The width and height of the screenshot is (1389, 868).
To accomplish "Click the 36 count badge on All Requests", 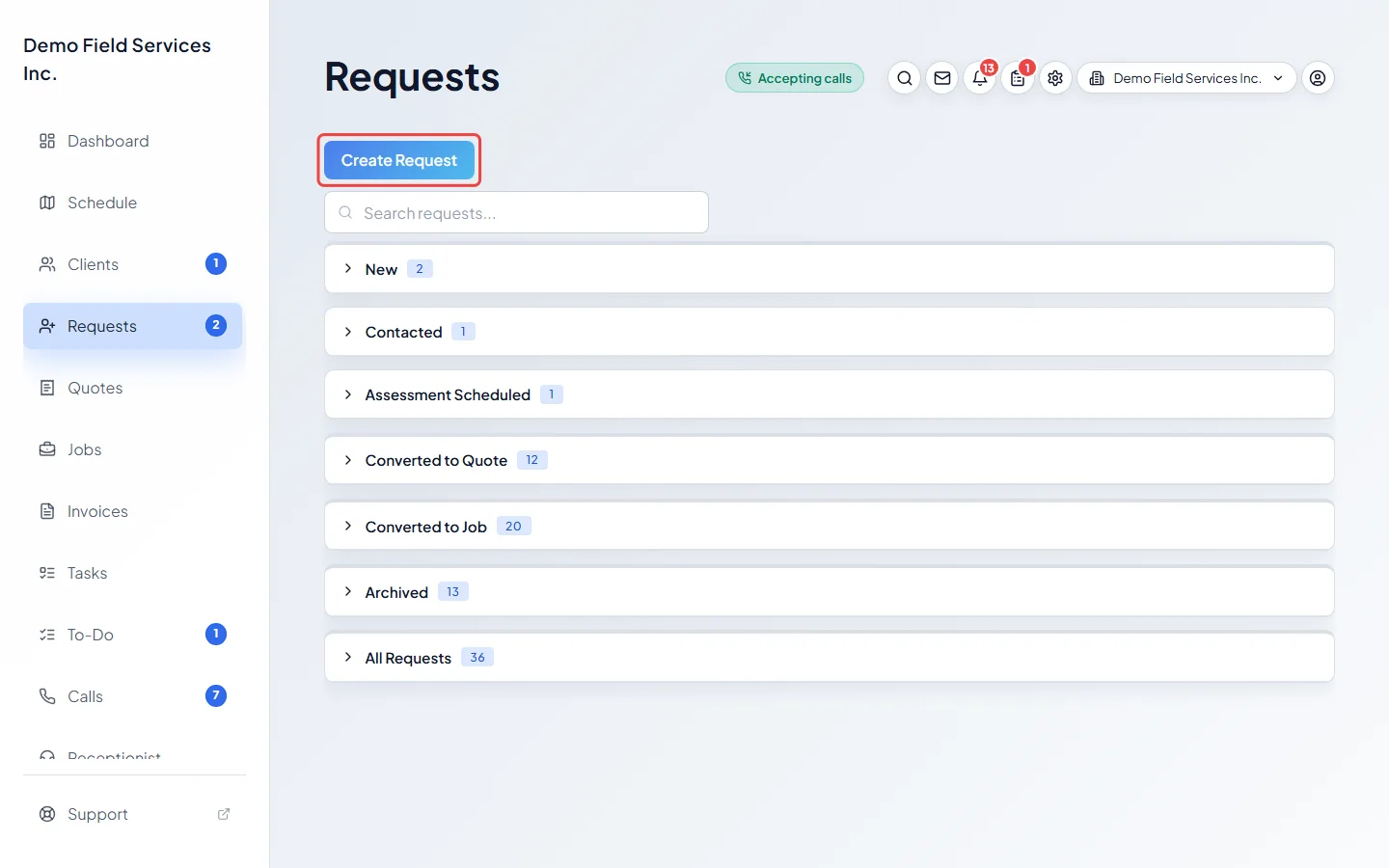I will coord(477,658).
